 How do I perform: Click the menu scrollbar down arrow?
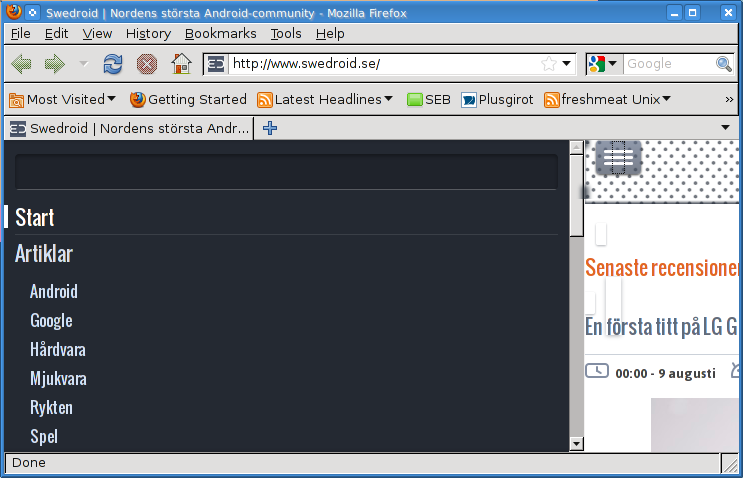(x=576, y=444)
